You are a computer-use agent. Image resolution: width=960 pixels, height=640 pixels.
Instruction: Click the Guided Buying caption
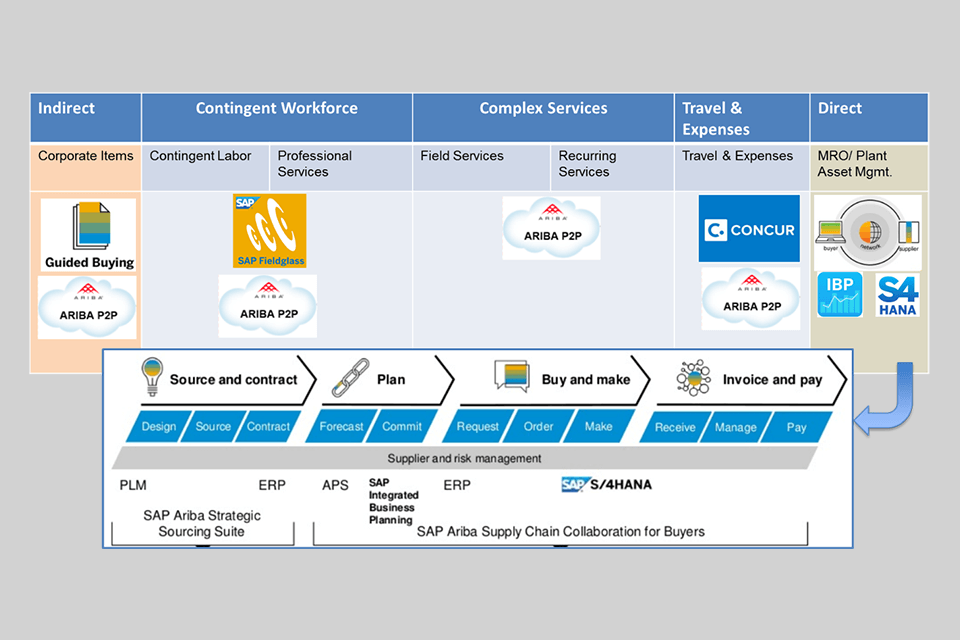(89, 262)
